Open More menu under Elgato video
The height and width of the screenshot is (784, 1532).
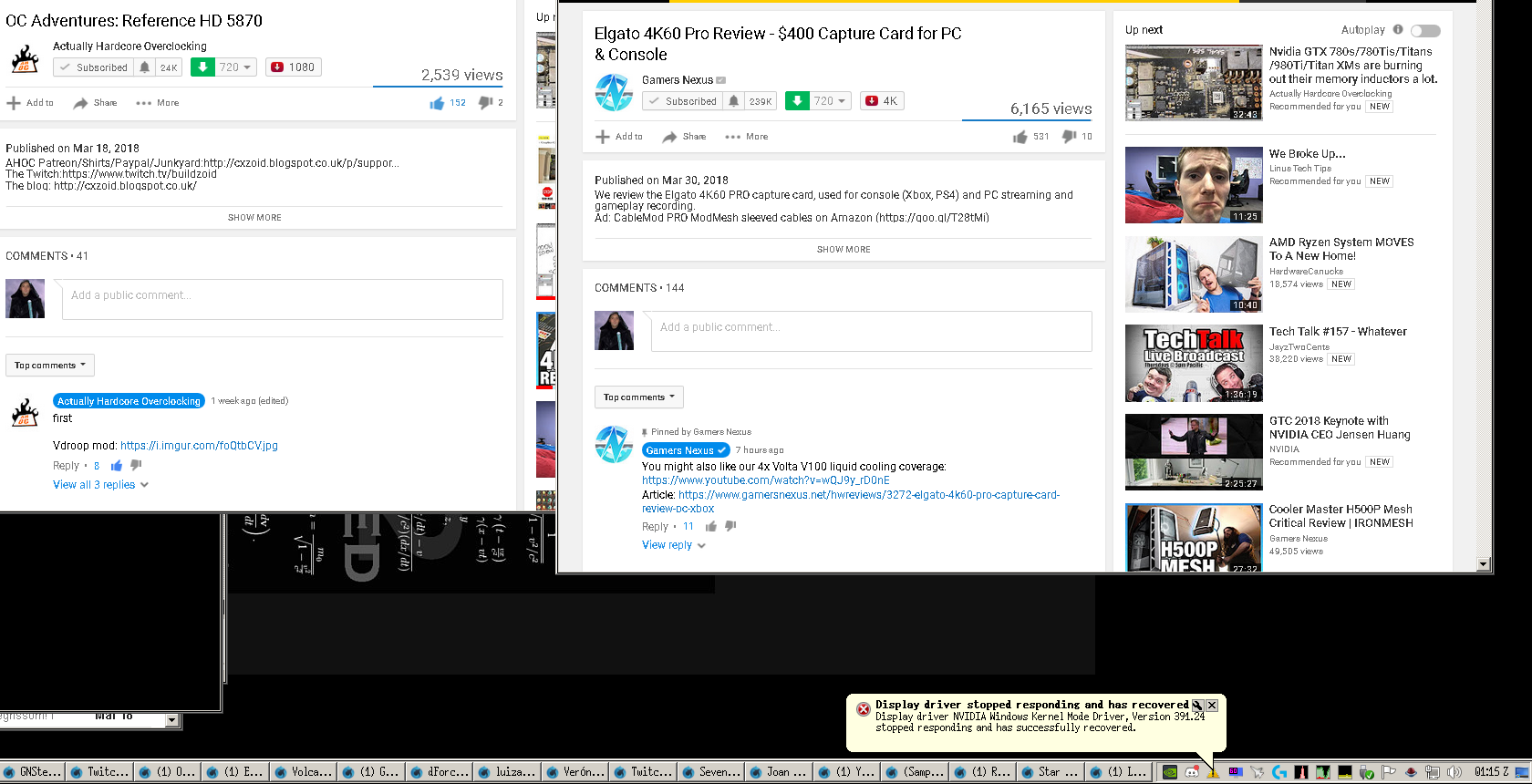click(747, 137)
